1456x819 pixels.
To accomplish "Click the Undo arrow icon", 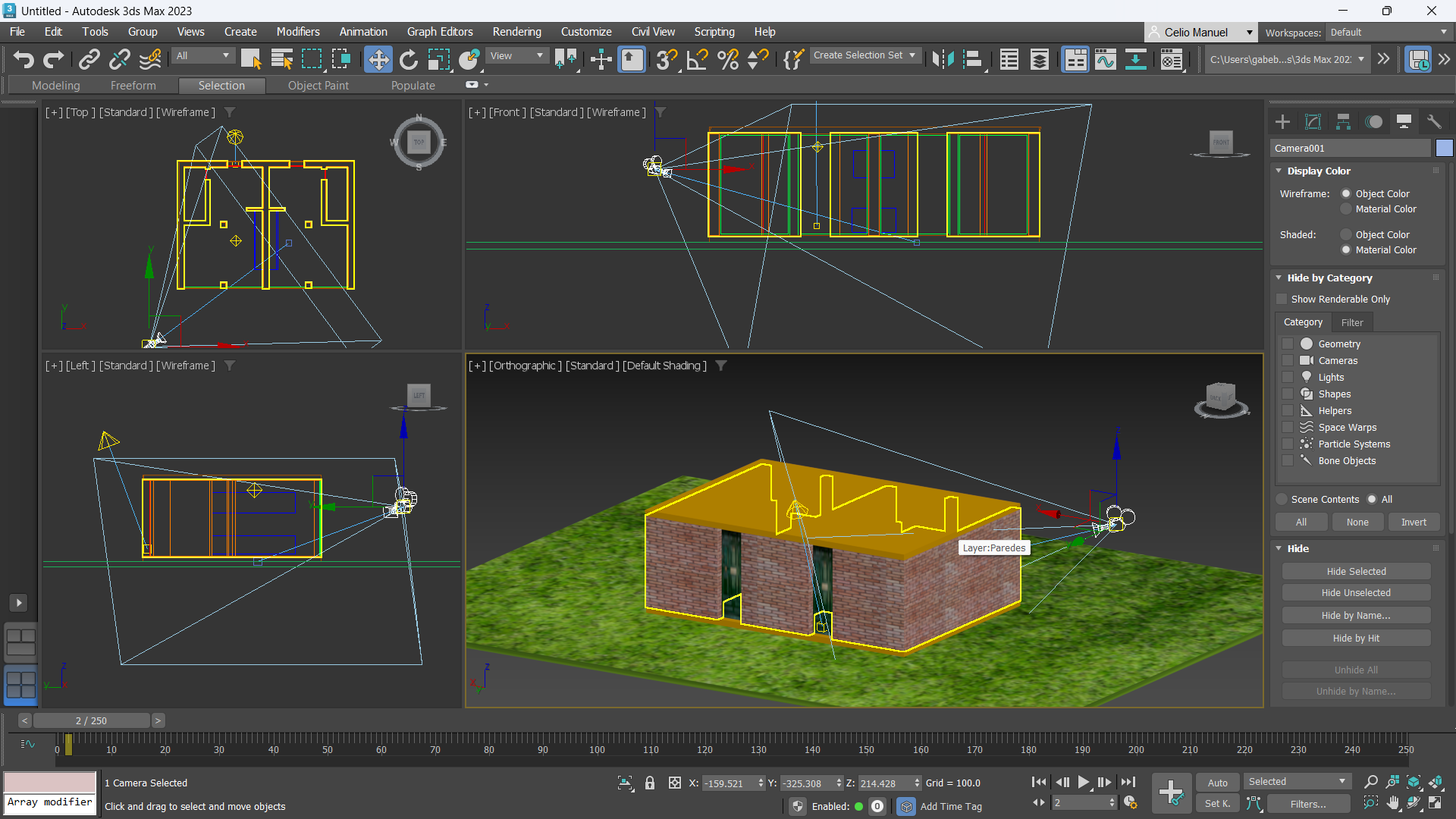I will tap(24, 59).
